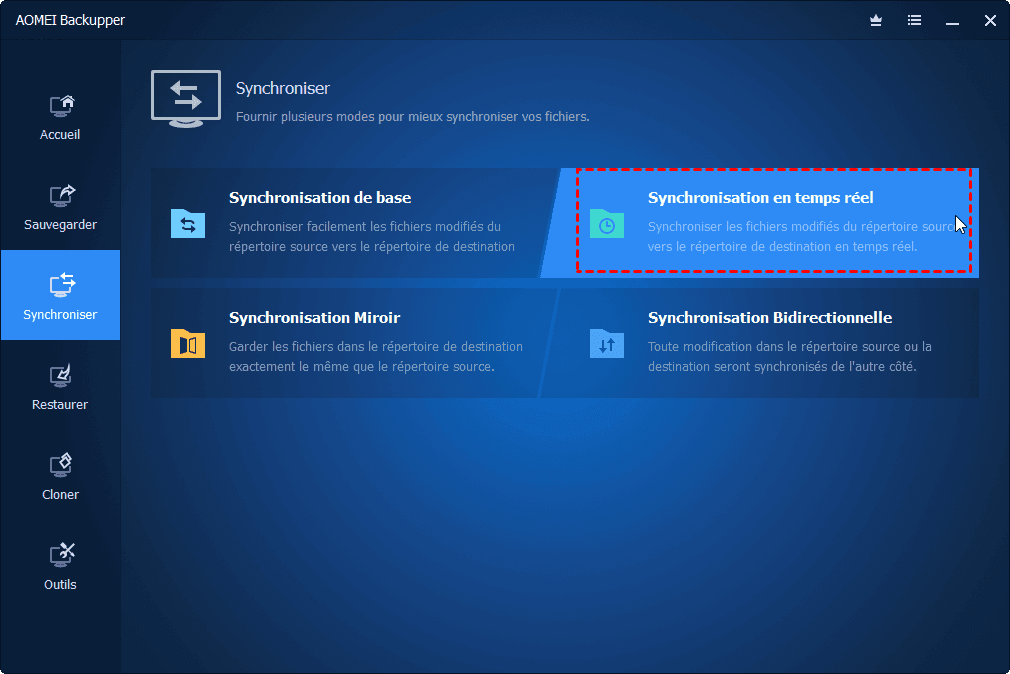This screenshot has height=674, width=1010.
Task: Click 'Toute modification dans le répertoire' description
Action: click(x=790, y=356)
